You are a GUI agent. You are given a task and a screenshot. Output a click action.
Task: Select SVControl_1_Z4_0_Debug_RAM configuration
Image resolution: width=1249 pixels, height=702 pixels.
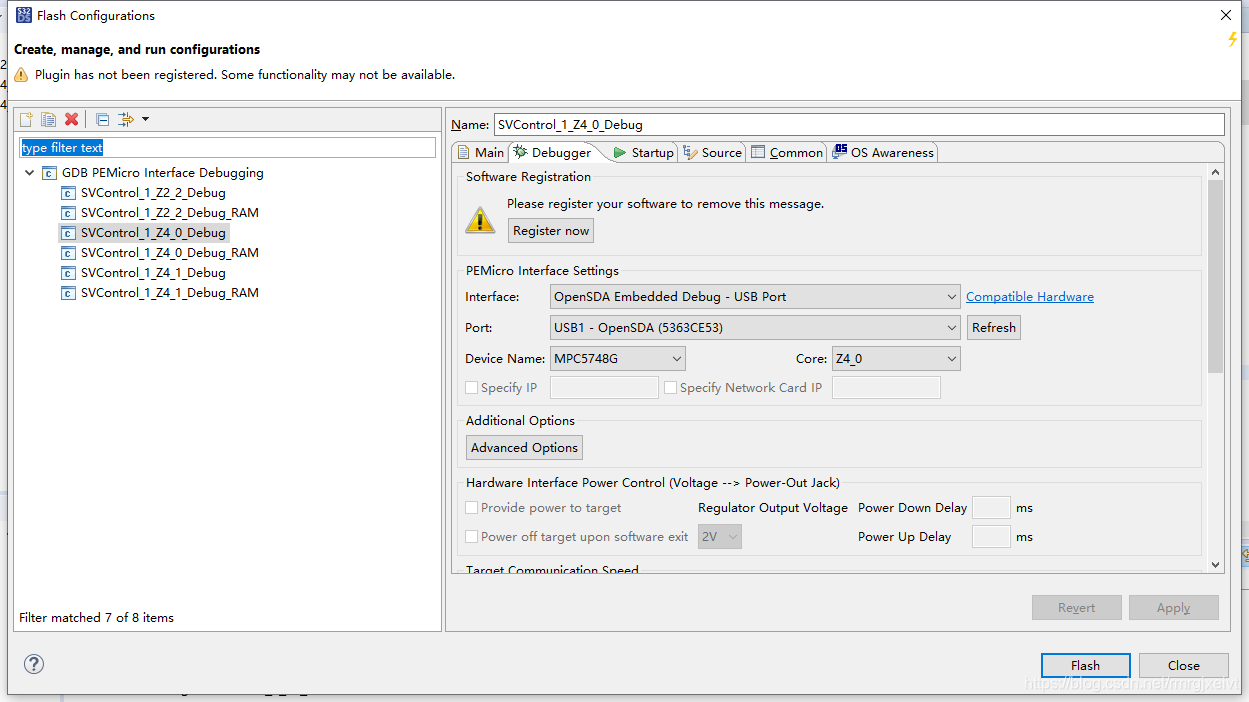click(170, 252)
